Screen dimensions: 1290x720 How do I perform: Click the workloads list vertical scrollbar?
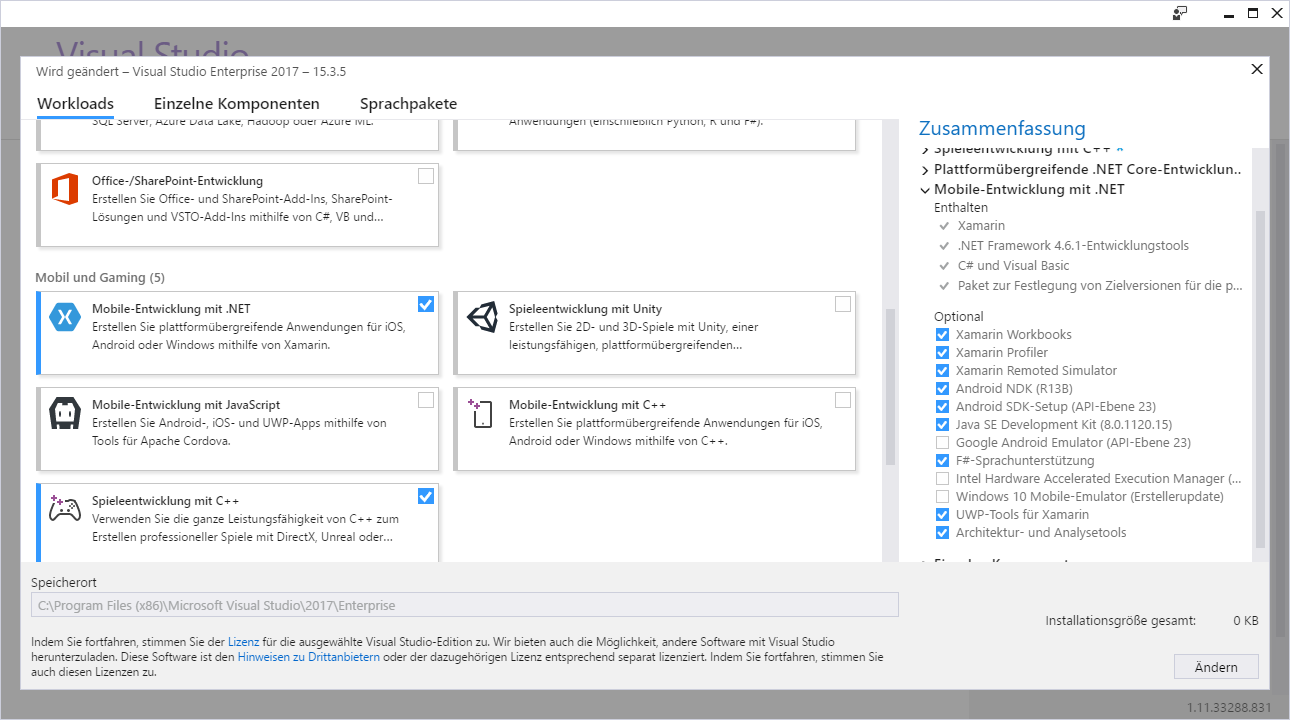889,385
